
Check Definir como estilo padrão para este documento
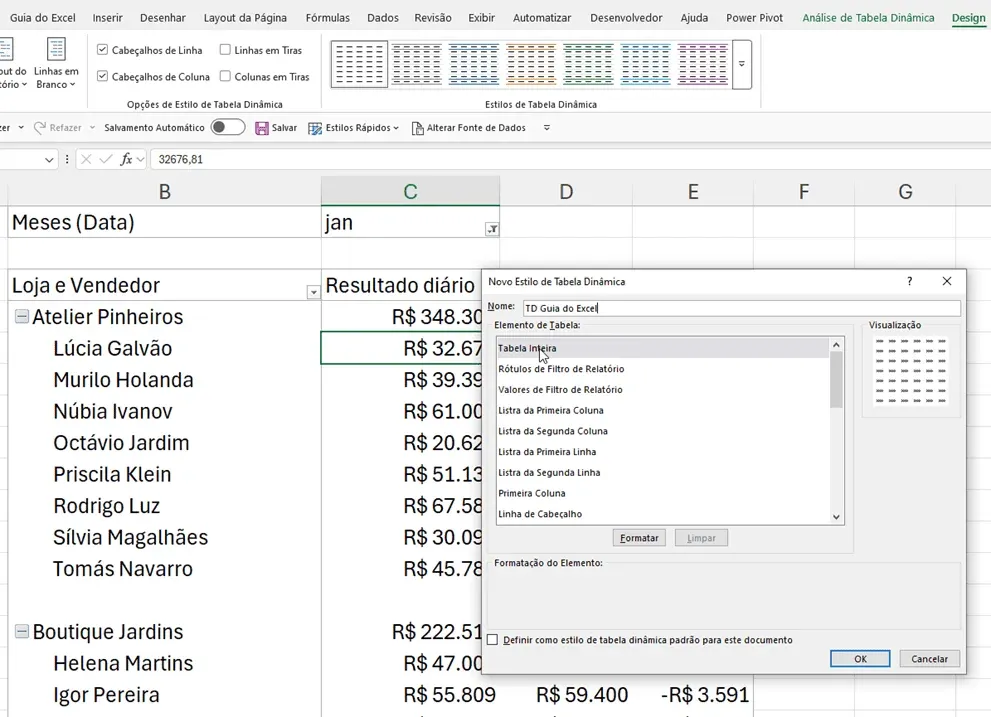tap(493, 640)
